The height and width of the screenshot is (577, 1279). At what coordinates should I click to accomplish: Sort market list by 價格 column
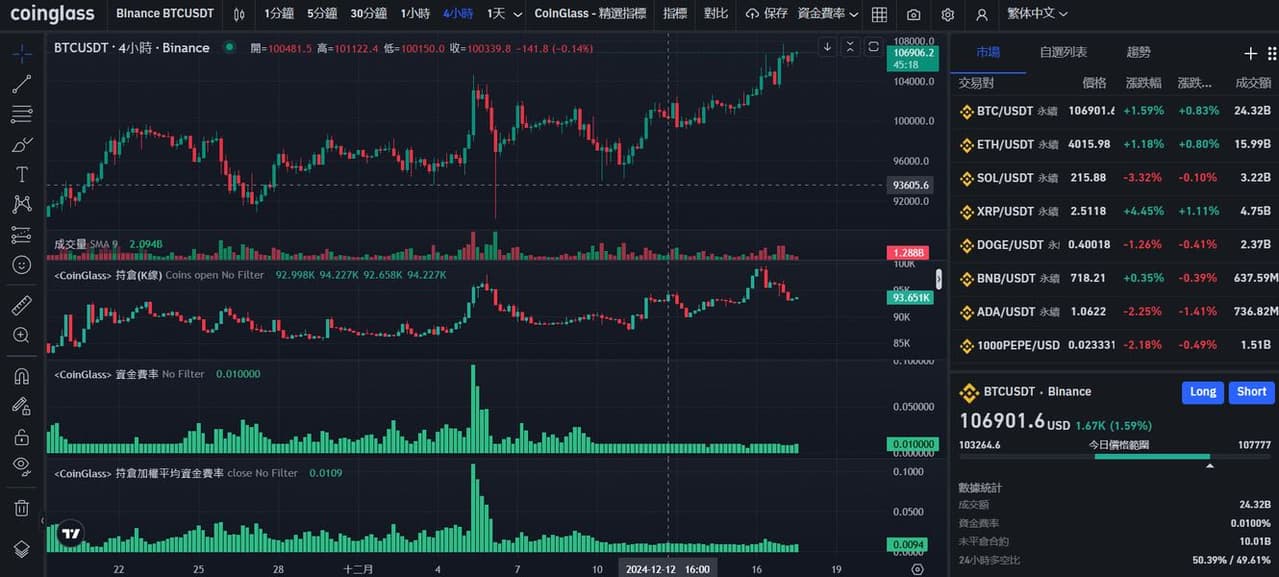coord(1094,83)
